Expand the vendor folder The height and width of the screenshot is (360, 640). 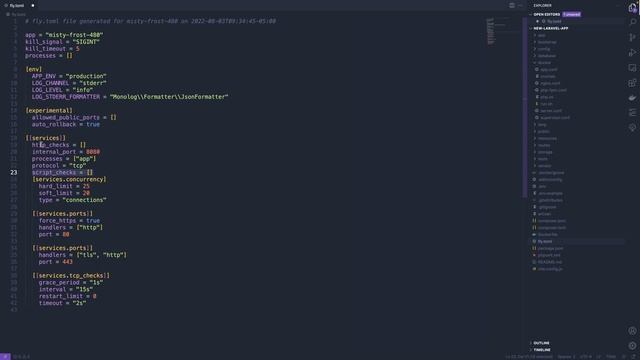coord(544,166)
